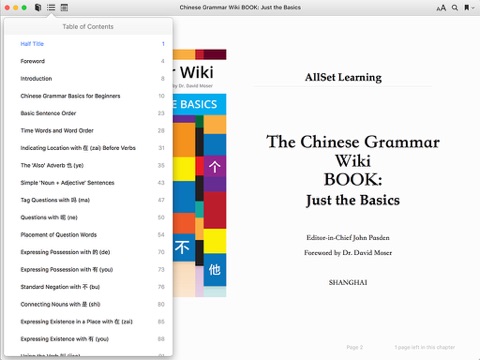Click the book title heading on page
The image size is (480, 360).
pyautogui.click(x=353, y=170)
